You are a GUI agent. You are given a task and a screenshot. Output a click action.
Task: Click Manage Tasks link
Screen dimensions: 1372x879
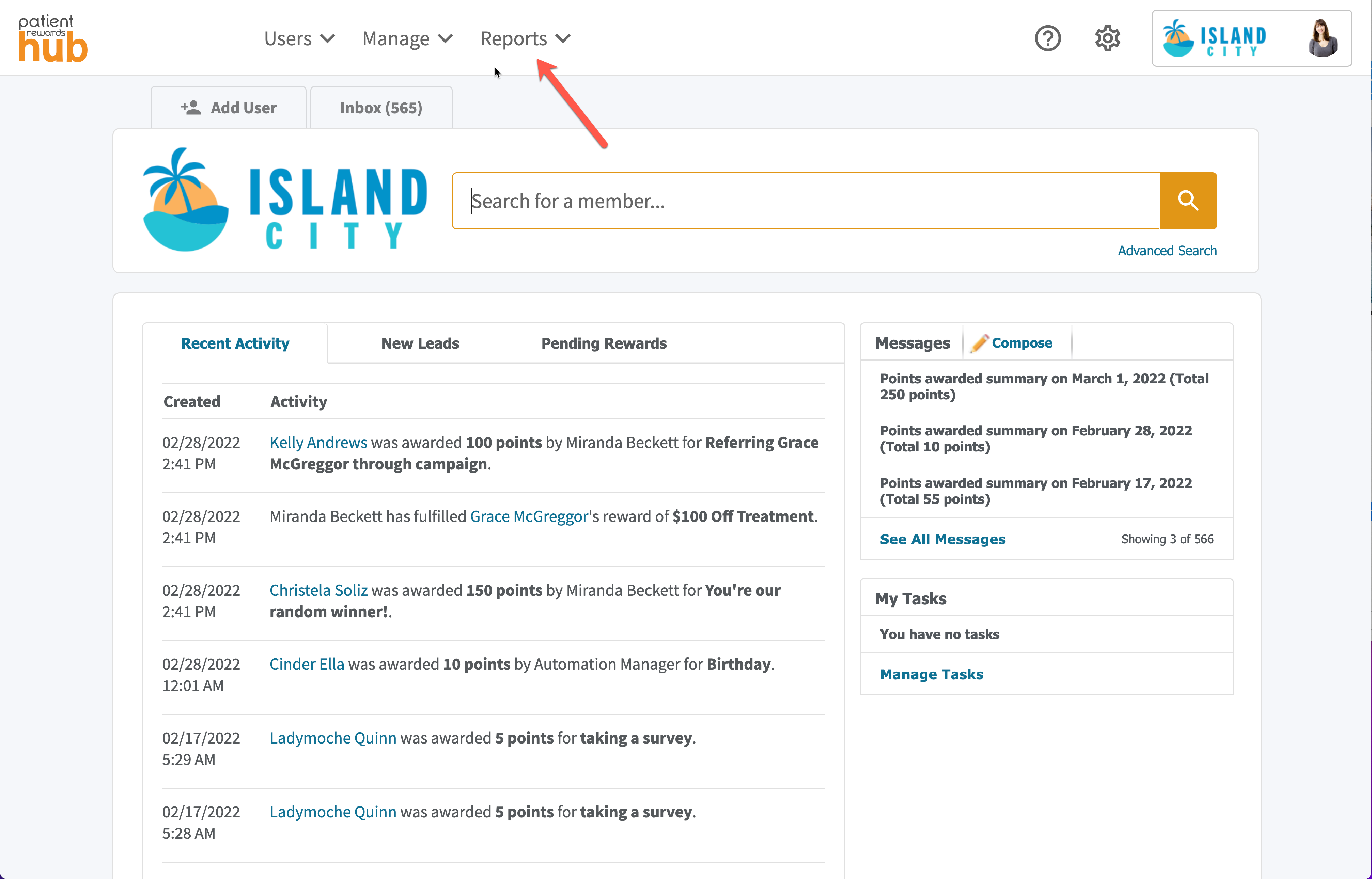point(932,675)
